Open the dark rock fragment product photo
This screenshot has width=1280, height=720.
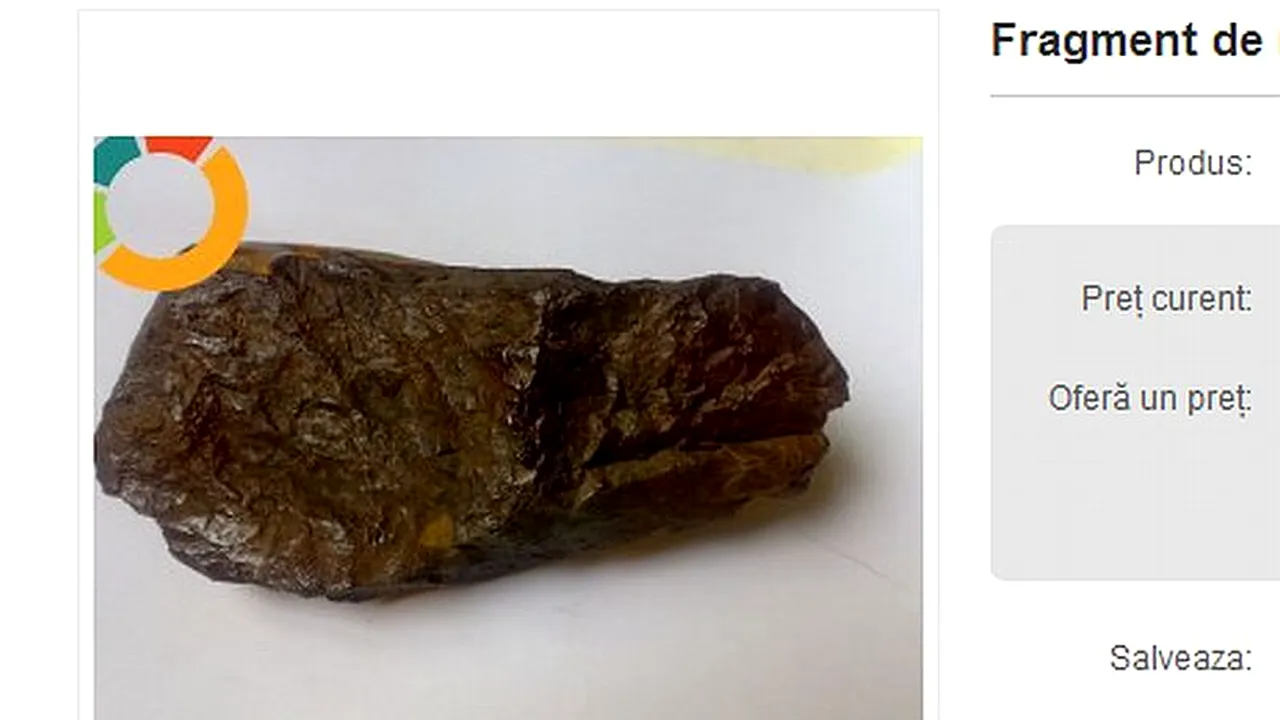coord(508,428)
